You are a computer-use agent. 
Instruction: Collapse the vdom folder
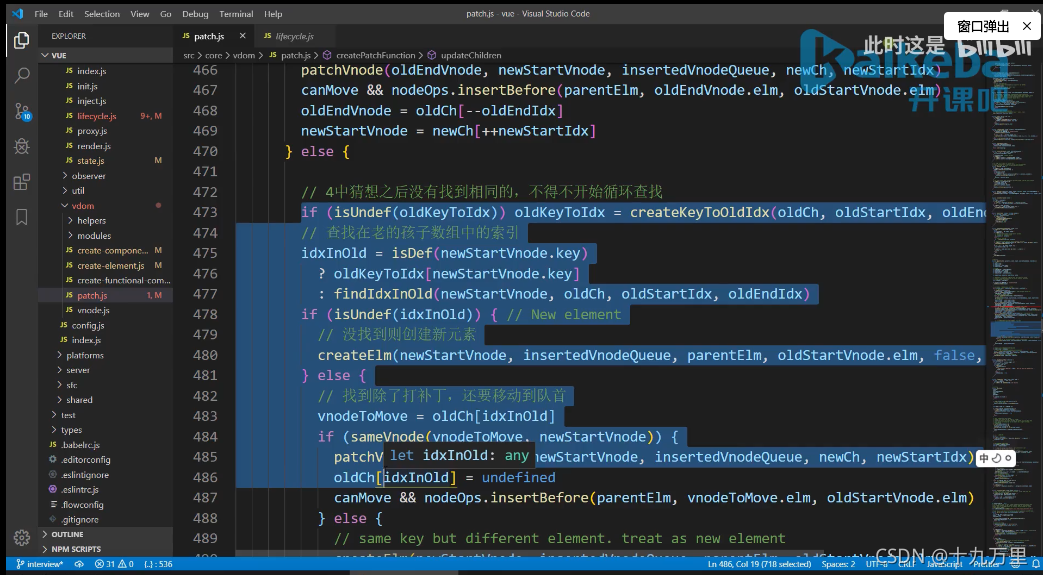83,206
